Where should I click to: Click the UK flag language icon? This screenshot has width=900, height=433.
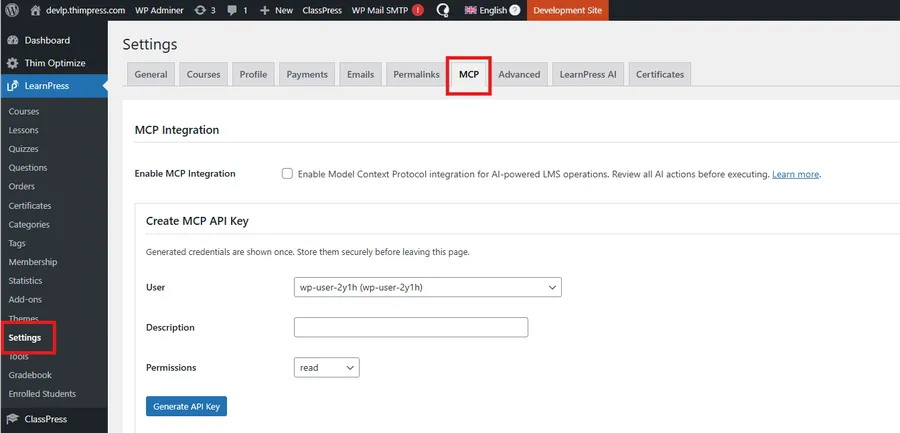[471, 10]
